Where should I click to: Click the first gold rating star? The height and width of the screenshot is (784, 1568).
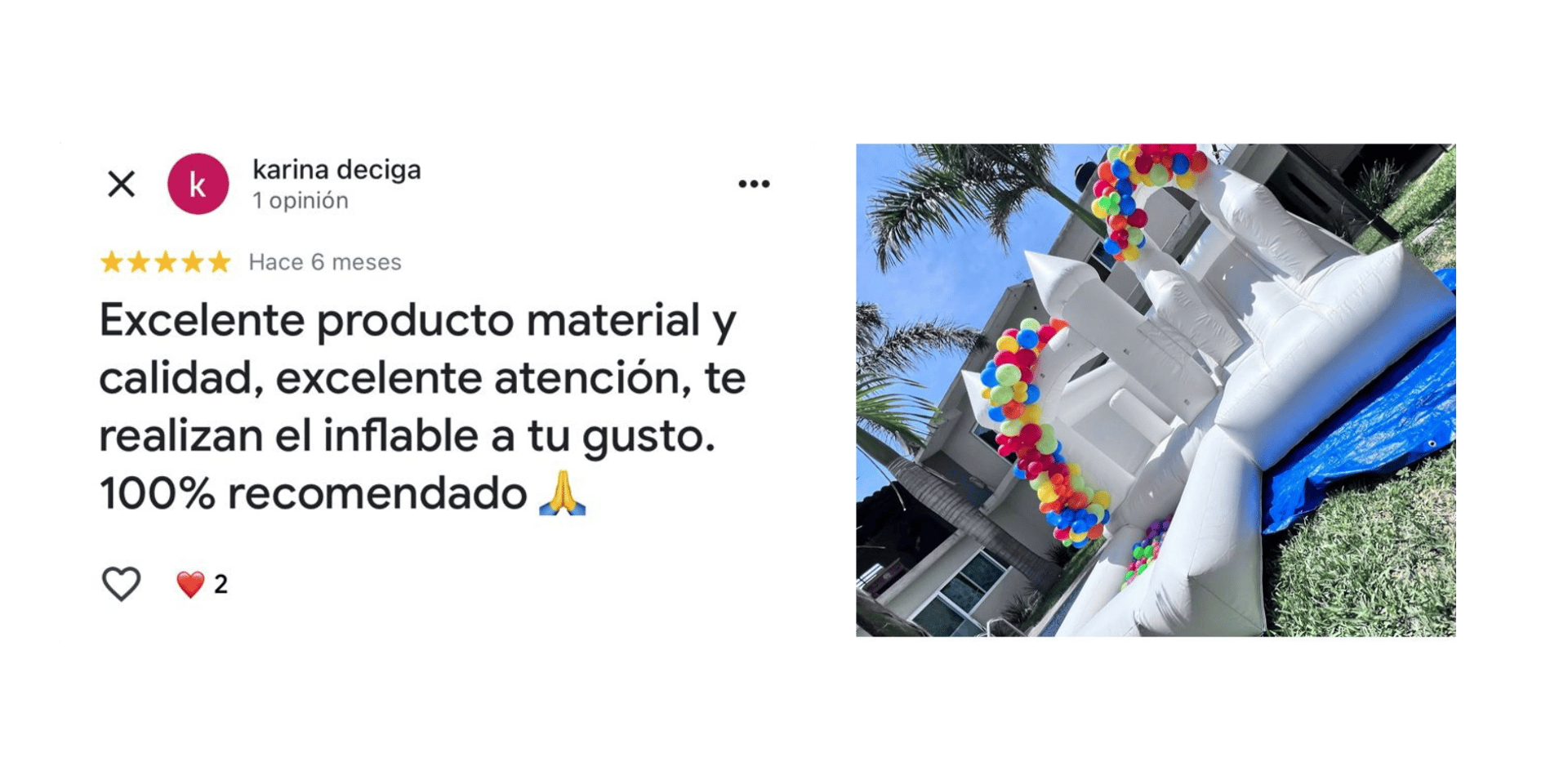111,262
